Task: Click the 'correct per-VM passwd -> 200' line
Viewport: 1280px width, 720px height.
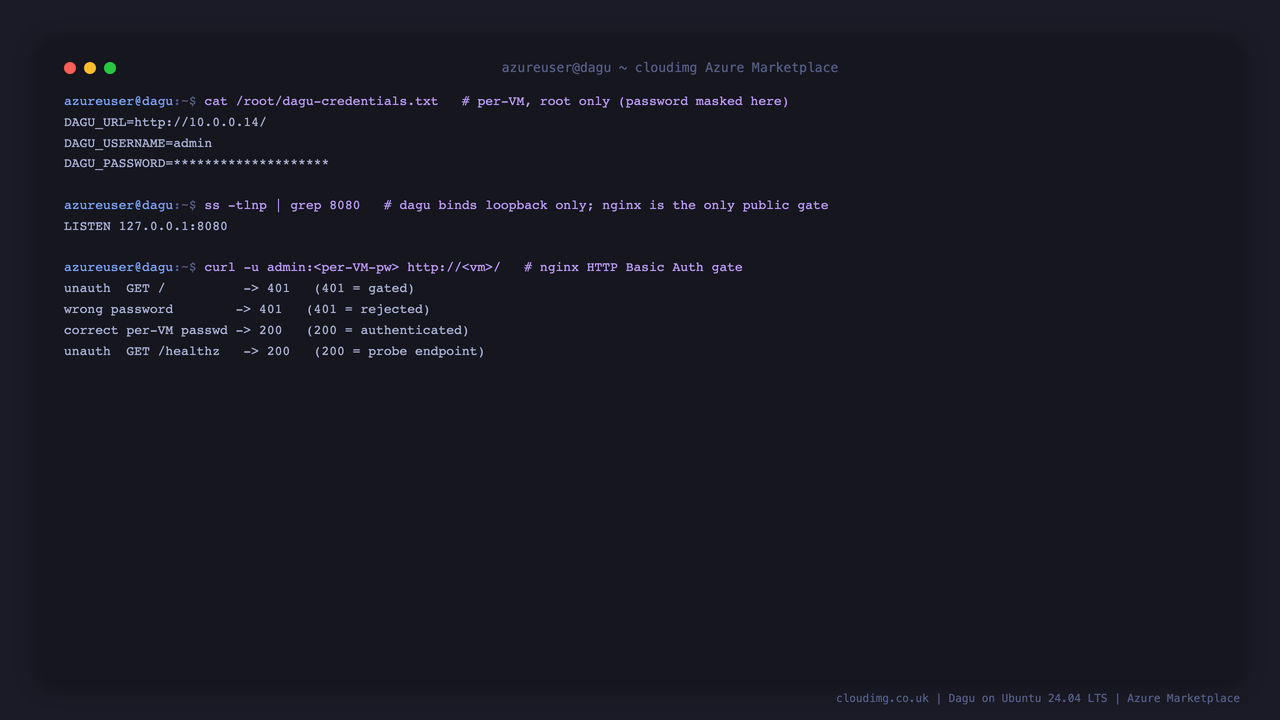Action: click(266, 330)
